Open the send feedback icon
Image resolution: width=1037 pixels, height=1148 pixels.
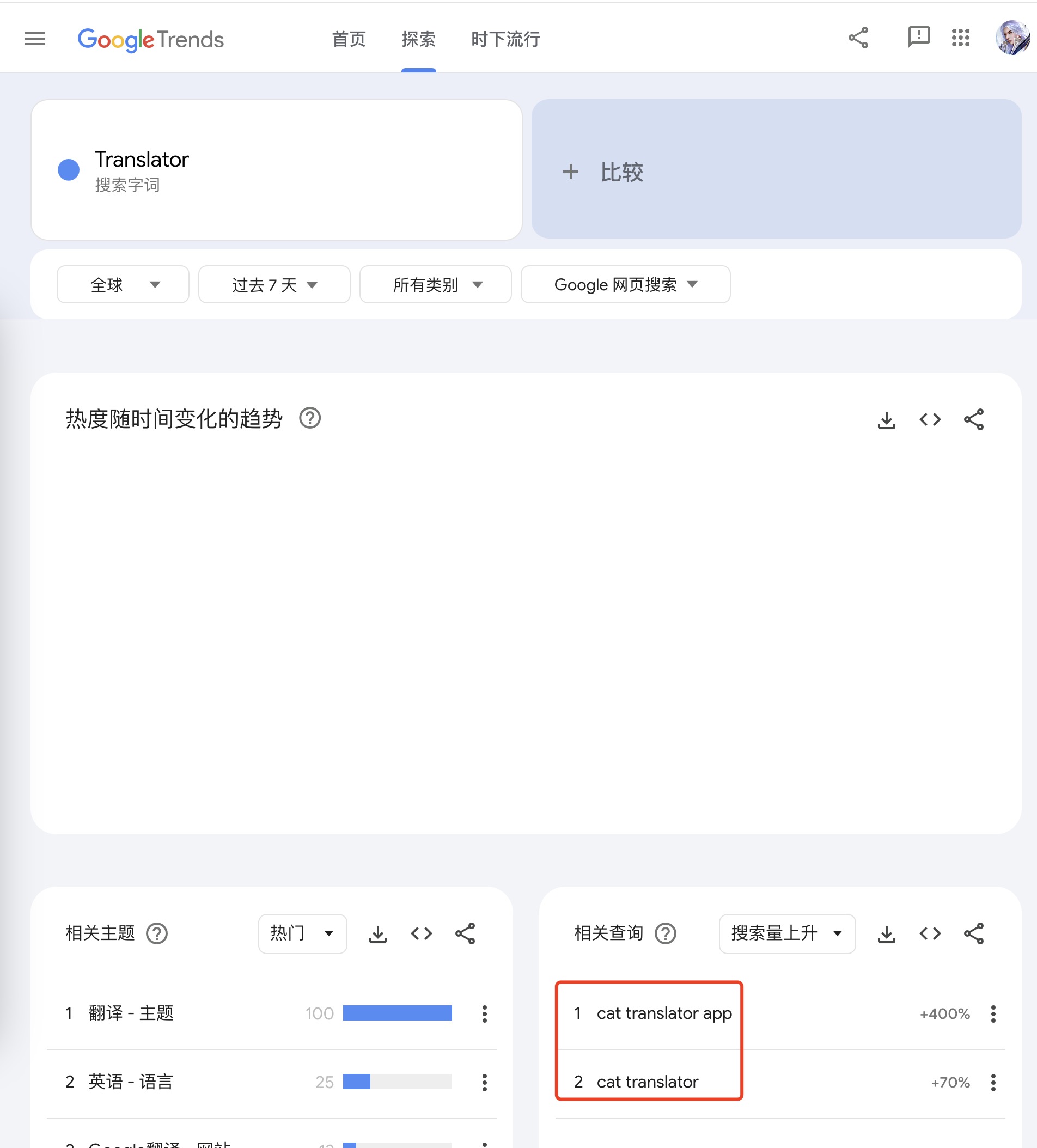(x=919, y=38)
